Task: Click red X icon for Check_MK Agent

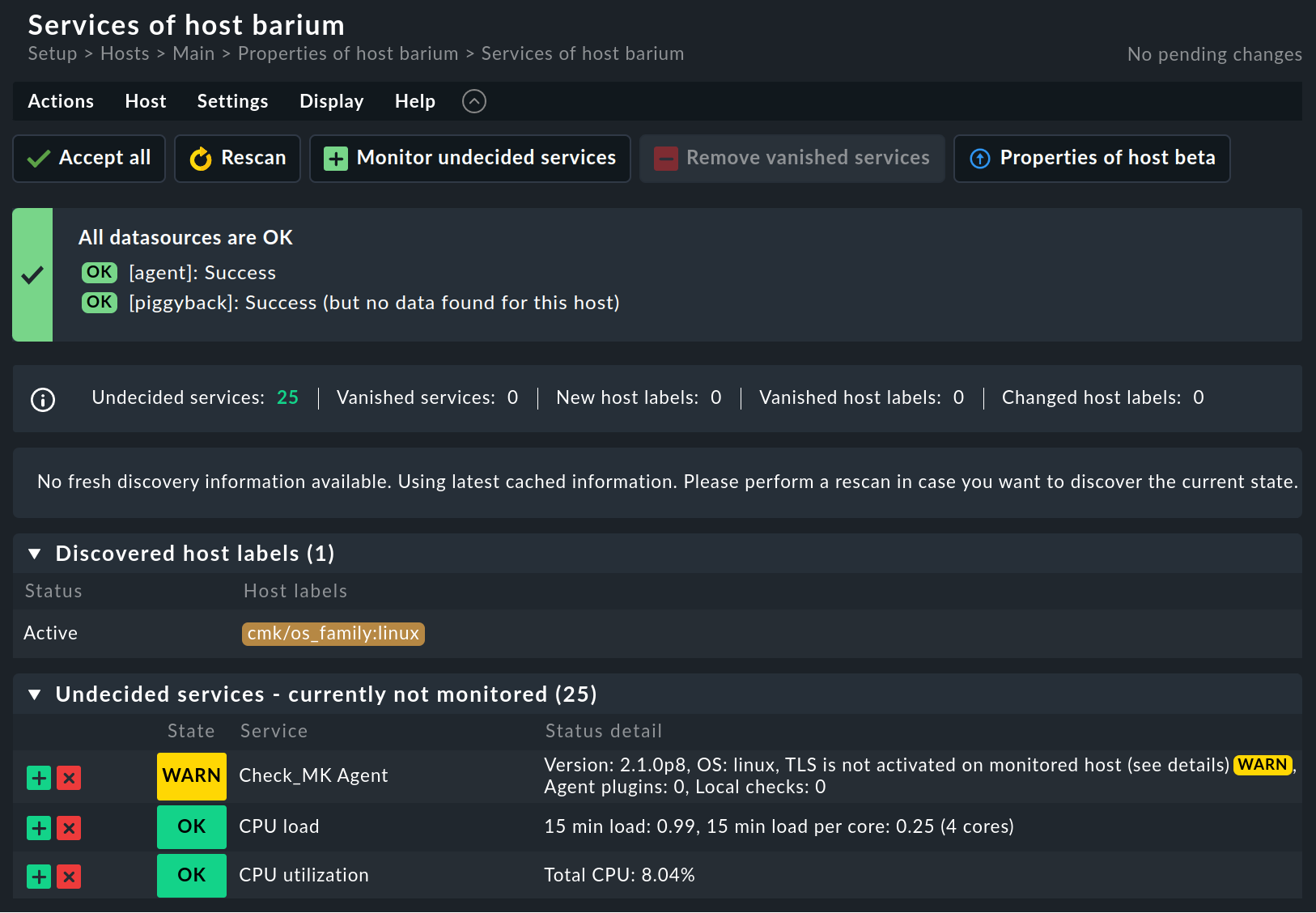Action: (x=69, y=778)
